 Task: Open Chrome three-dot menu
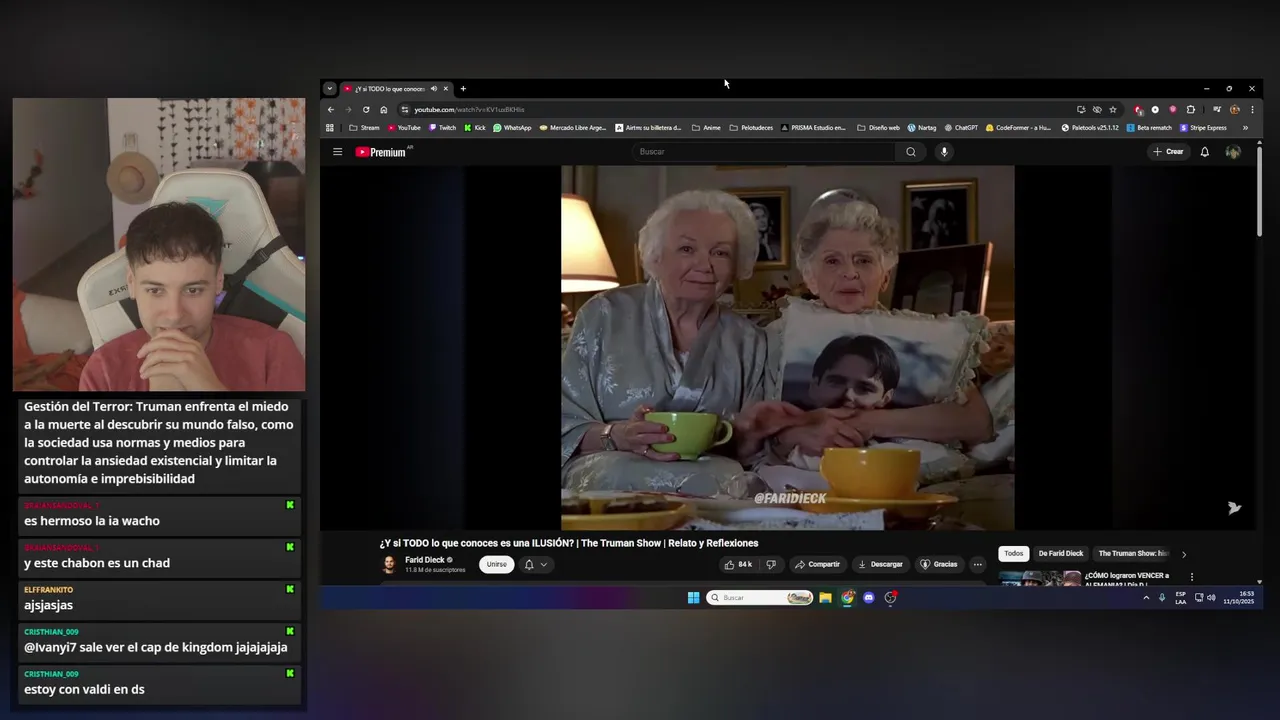[x=1252, y=110]
